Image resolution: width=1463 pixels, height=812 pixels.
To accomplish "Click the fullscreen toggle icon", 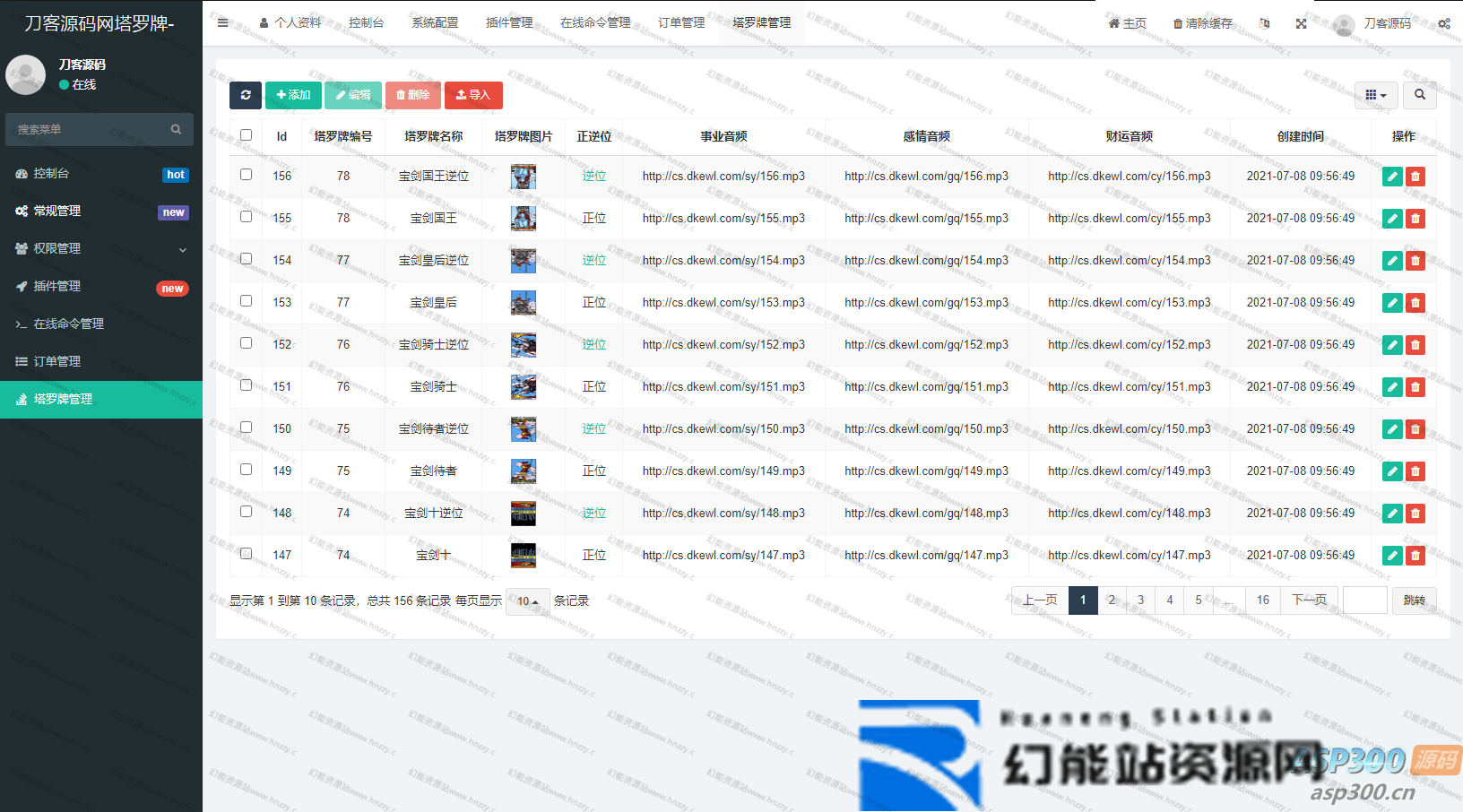I will tap(1301, 23).
